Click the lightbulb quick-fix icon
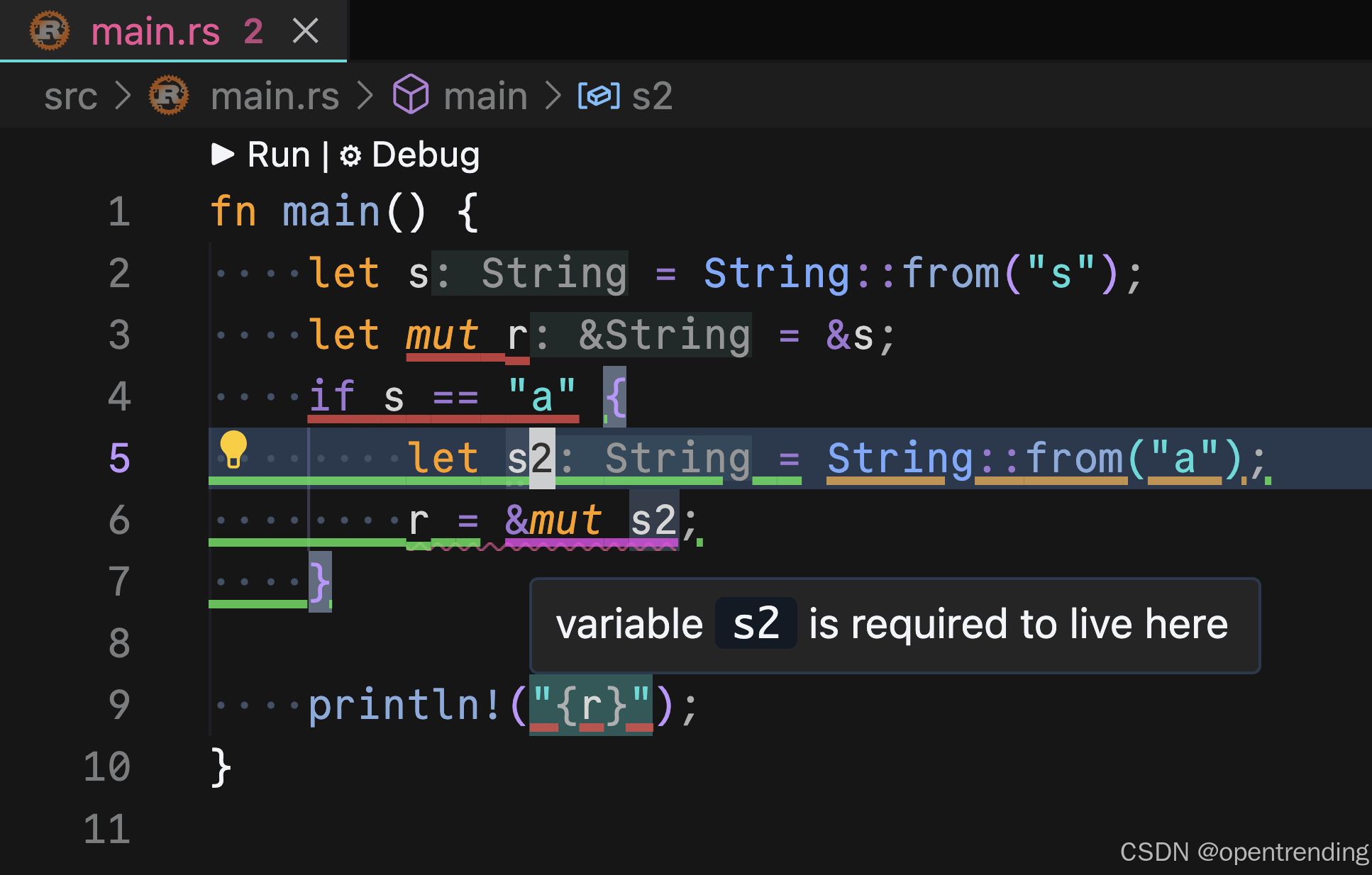This screenshot has width=1372, height=875. pos(233,450)
